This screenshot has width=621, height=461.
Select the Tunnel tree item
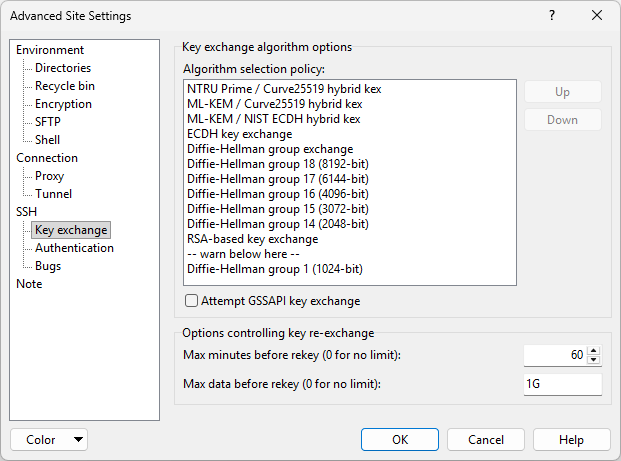(53, 194)
